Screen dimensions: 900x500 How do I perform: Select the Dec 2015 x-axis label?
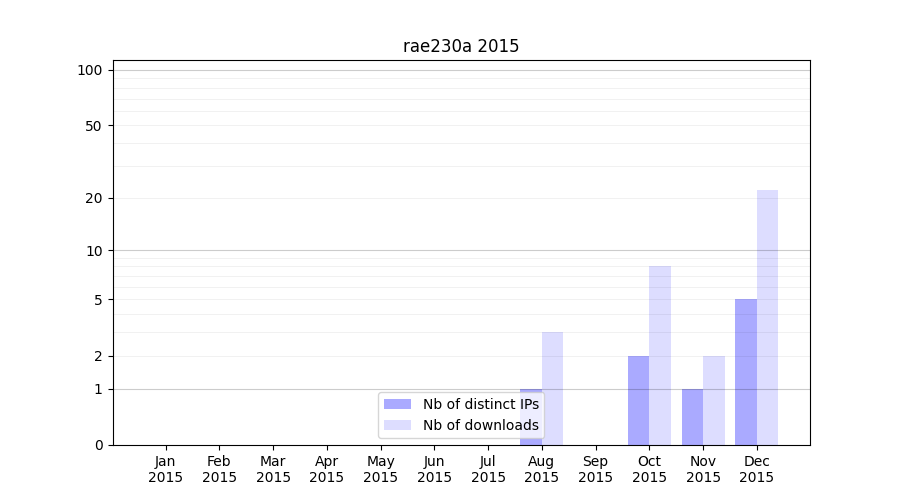pos(757,469)
